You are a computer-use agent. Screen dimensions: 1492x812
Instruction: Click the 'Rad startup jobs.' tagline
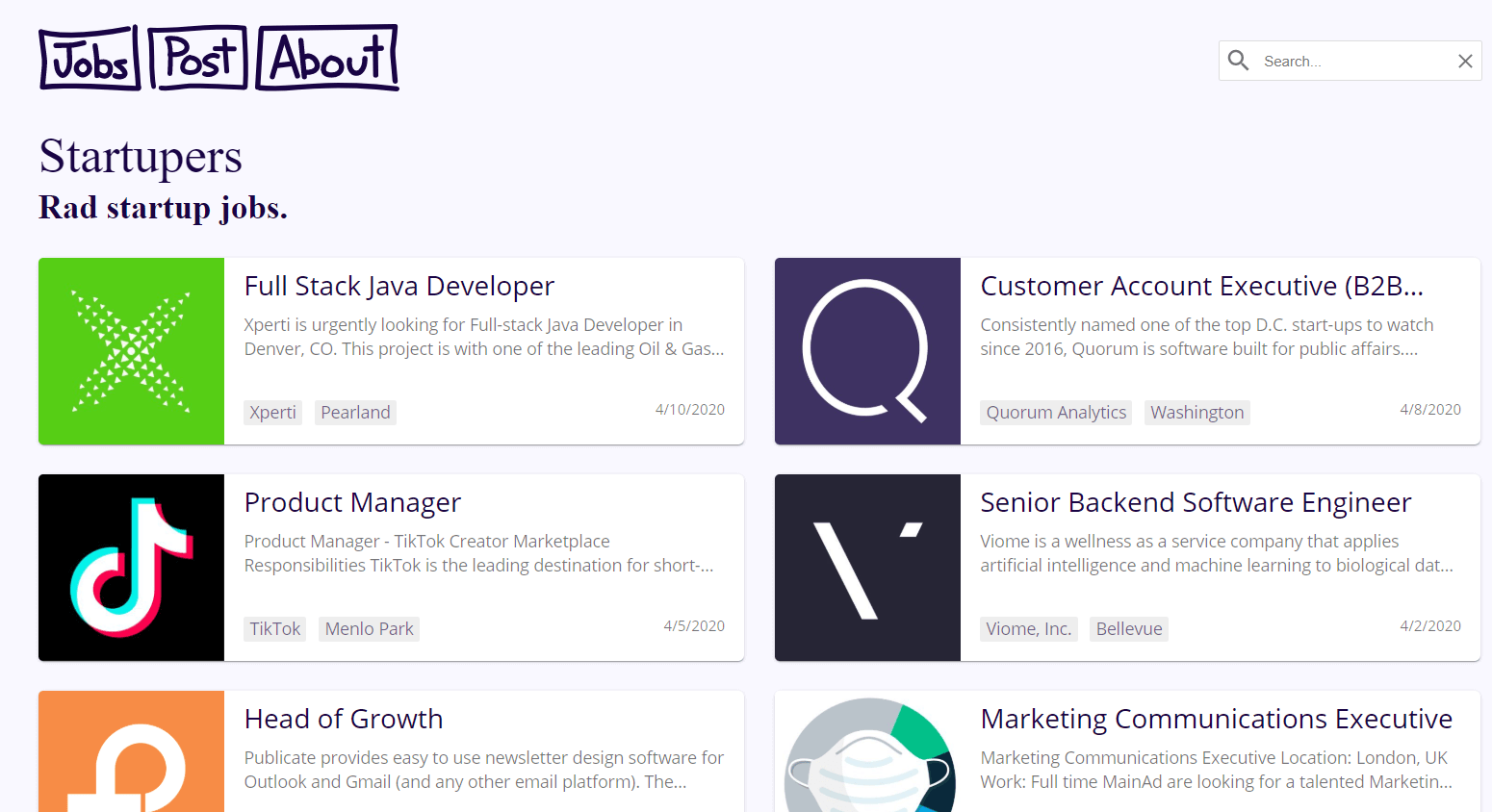pos(164,207)
